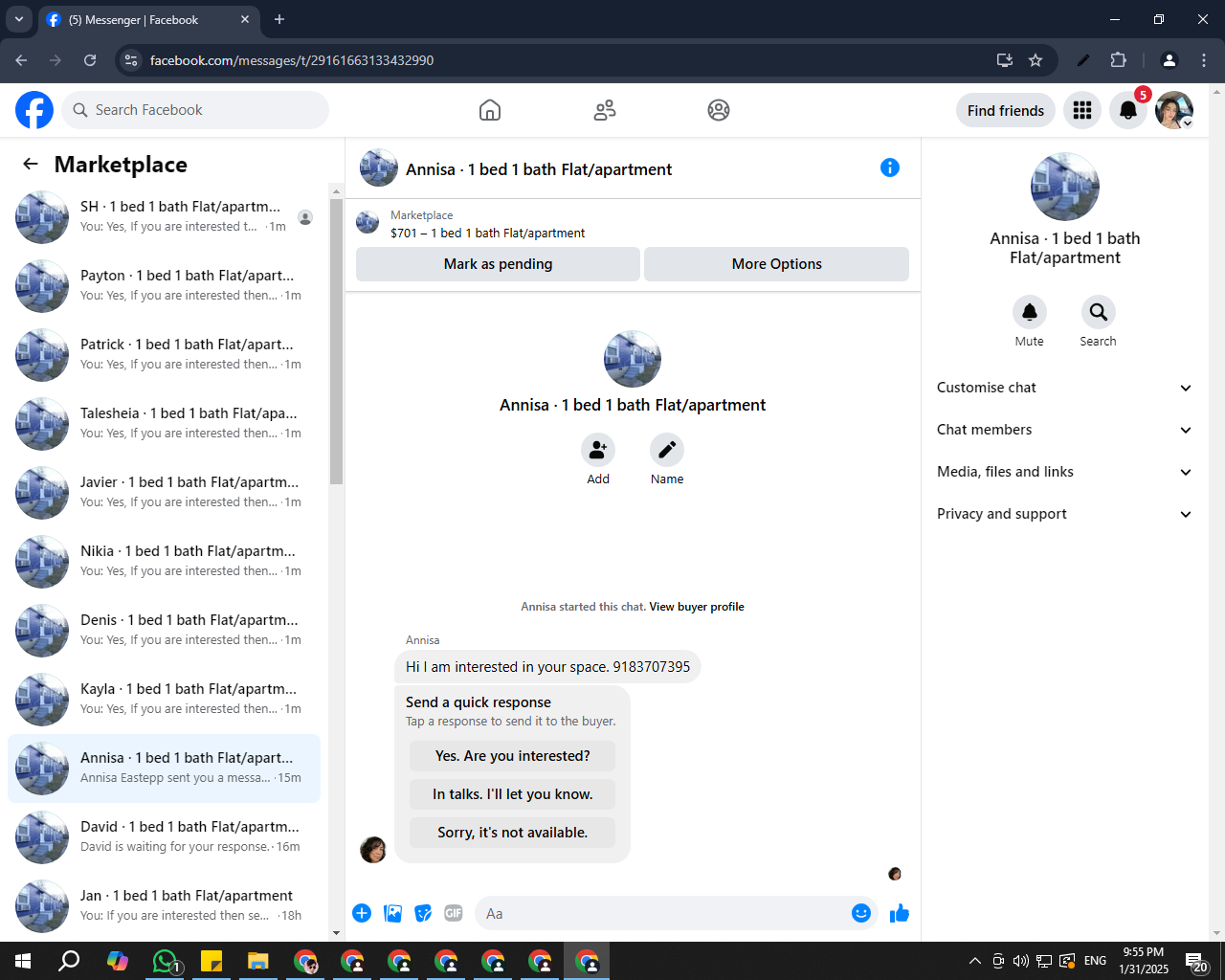1225x980 pixels.
Task: Expand the Privacy and support section
Action: tap(1065, 514)
